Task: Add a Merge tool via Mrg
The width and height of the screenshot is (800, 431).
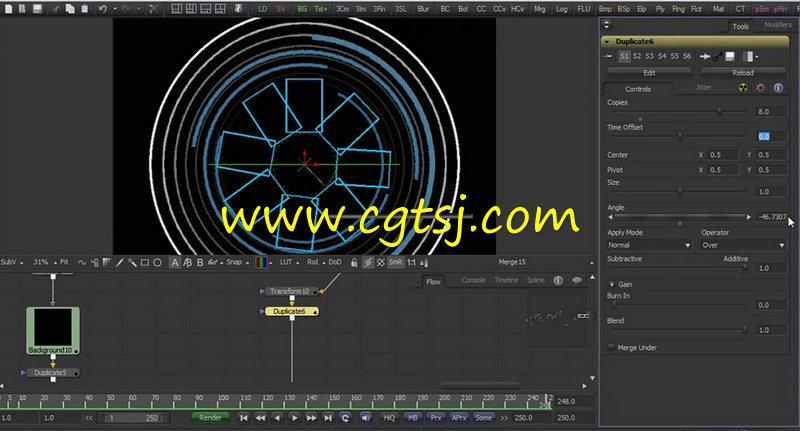Action: [x=539, y=9]
